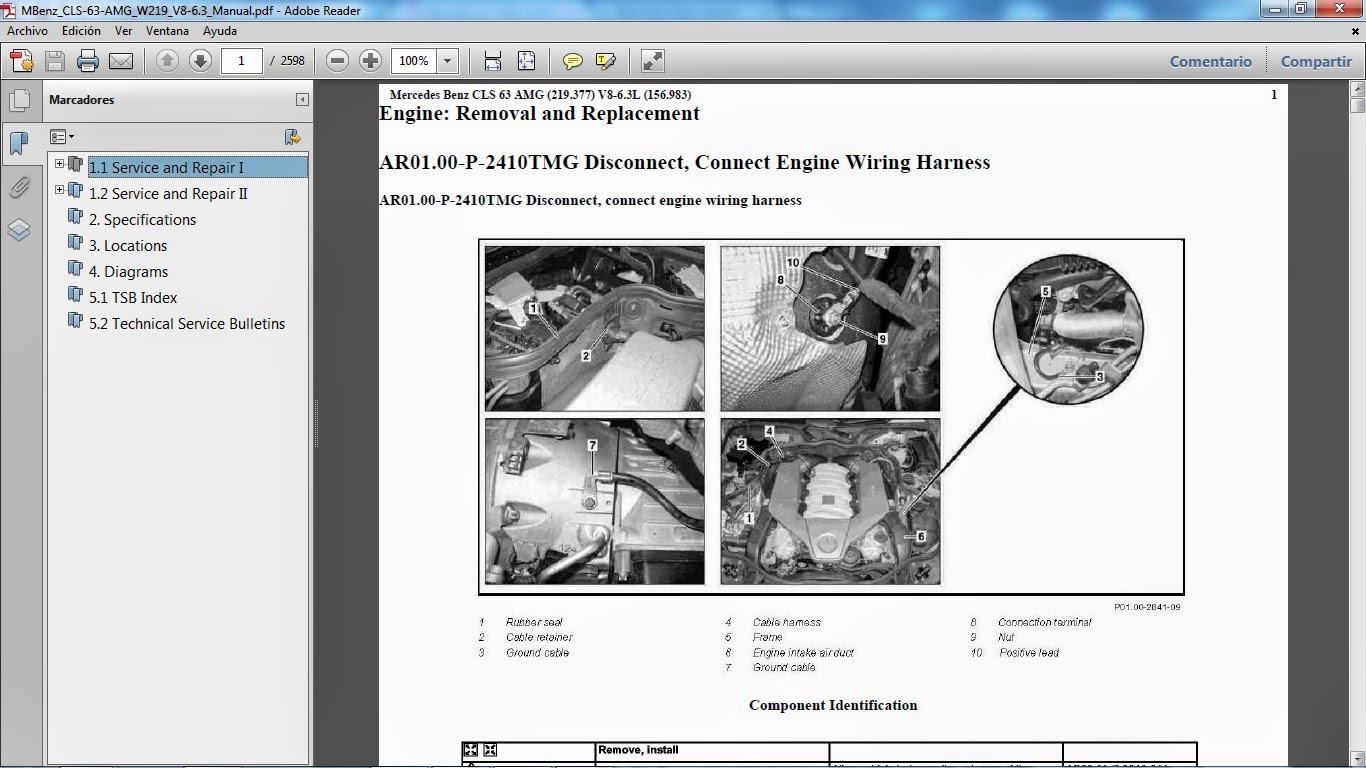This screenshot has height=768, width=1366.
Task: Click the 'Positive lead' legend entry
Action: point(1029,653)
